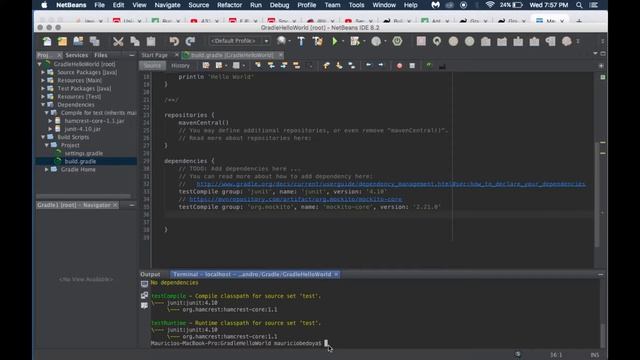Click the Profile Project toolbar icon

pos(376,41)
